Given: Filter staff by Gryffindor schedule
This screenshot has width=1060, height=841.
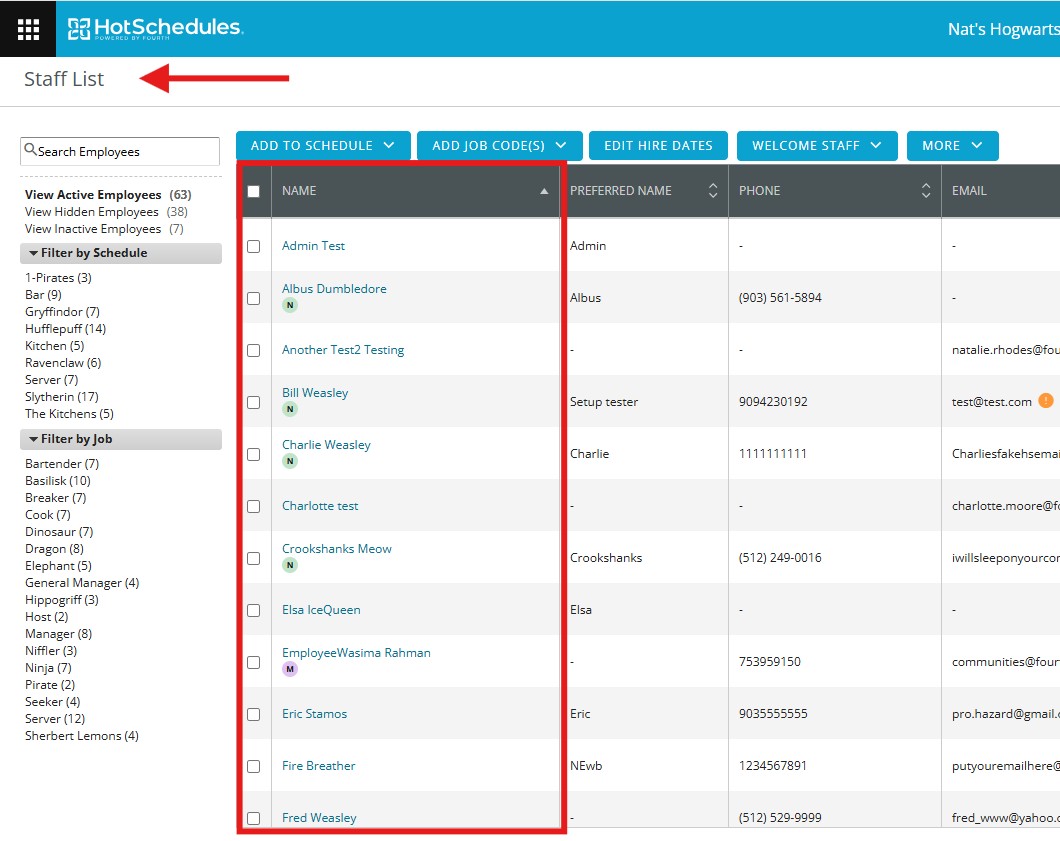Looking at the screenshot, I should 62,312.
